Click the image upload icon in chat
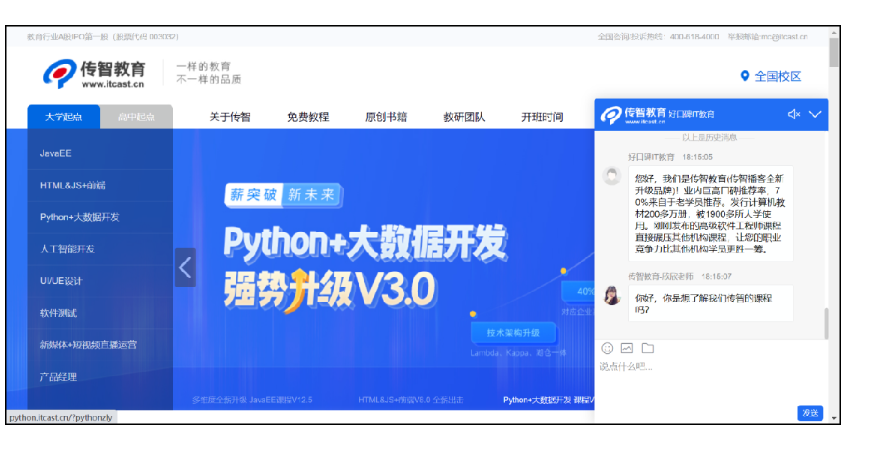This screenshot has height=462, width=890. coord(627,348)
